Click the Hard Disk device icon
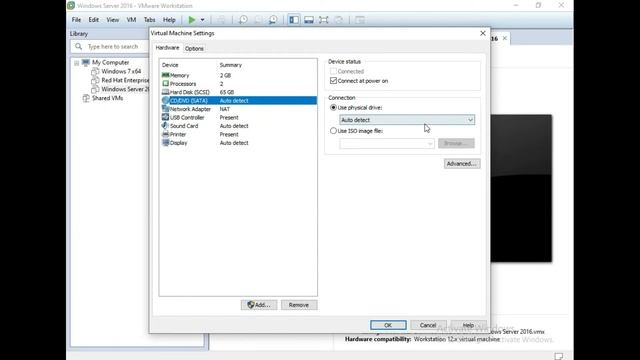 point(165,92)
